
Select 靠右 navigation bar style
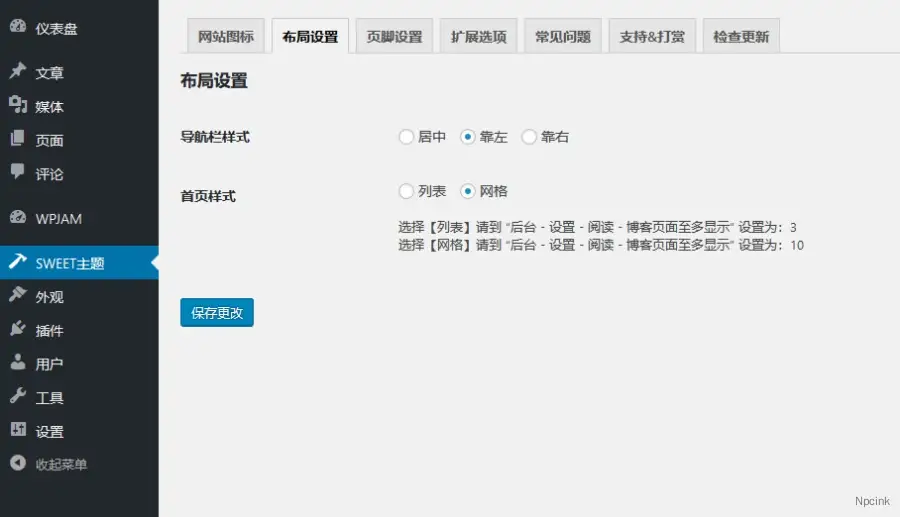(x=529, y=137)
